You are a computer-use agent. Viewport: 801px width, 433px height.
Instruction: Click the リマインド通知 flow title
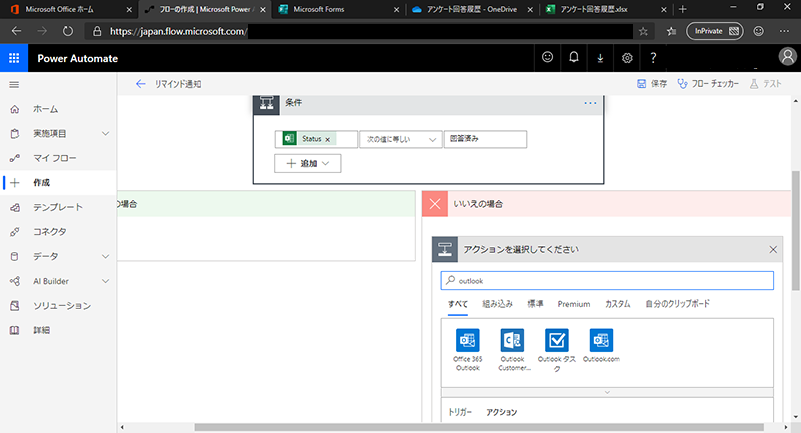(178, 84)
